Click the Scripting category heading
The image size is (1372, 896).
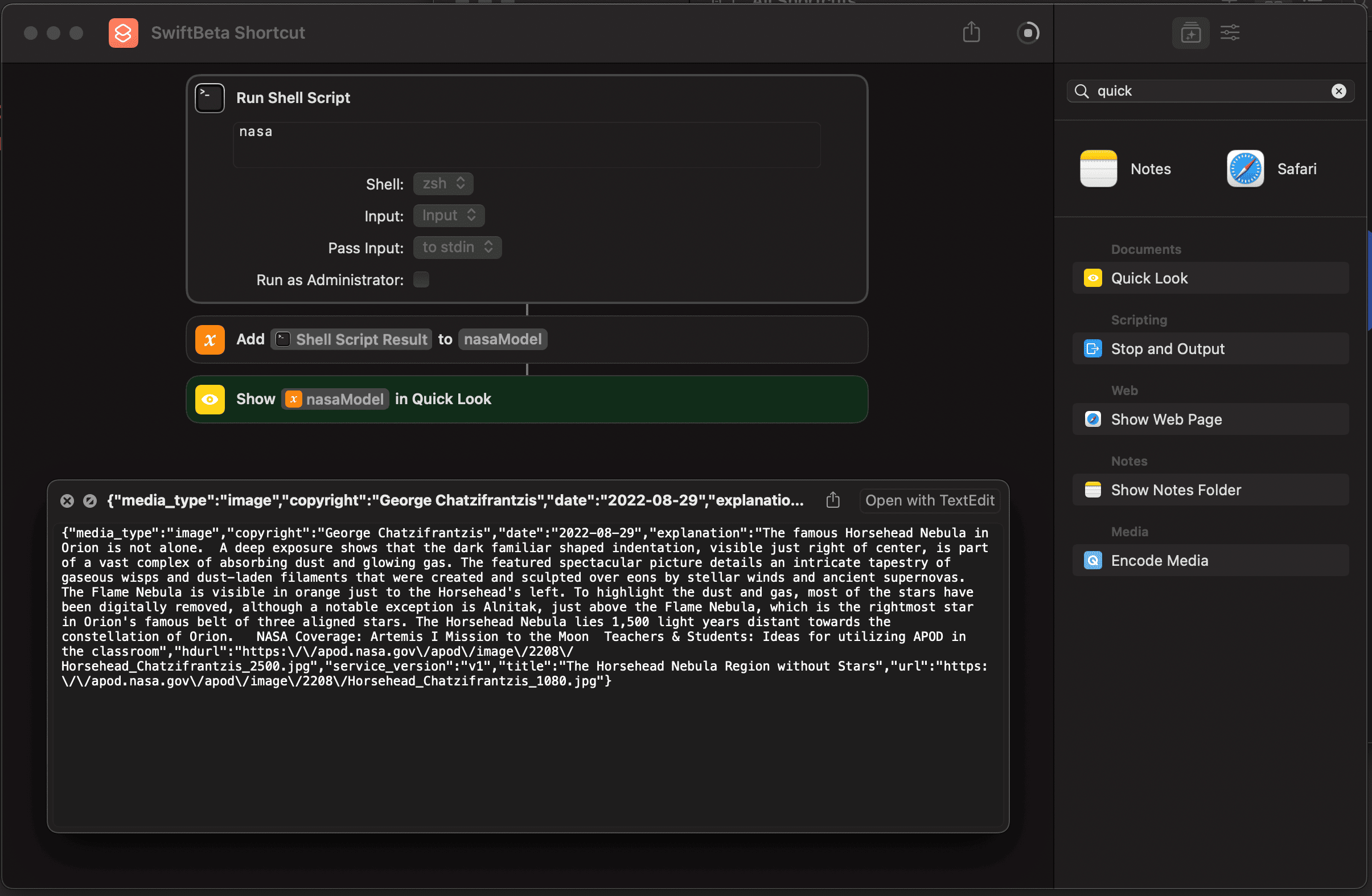(x=1139, y=320)
